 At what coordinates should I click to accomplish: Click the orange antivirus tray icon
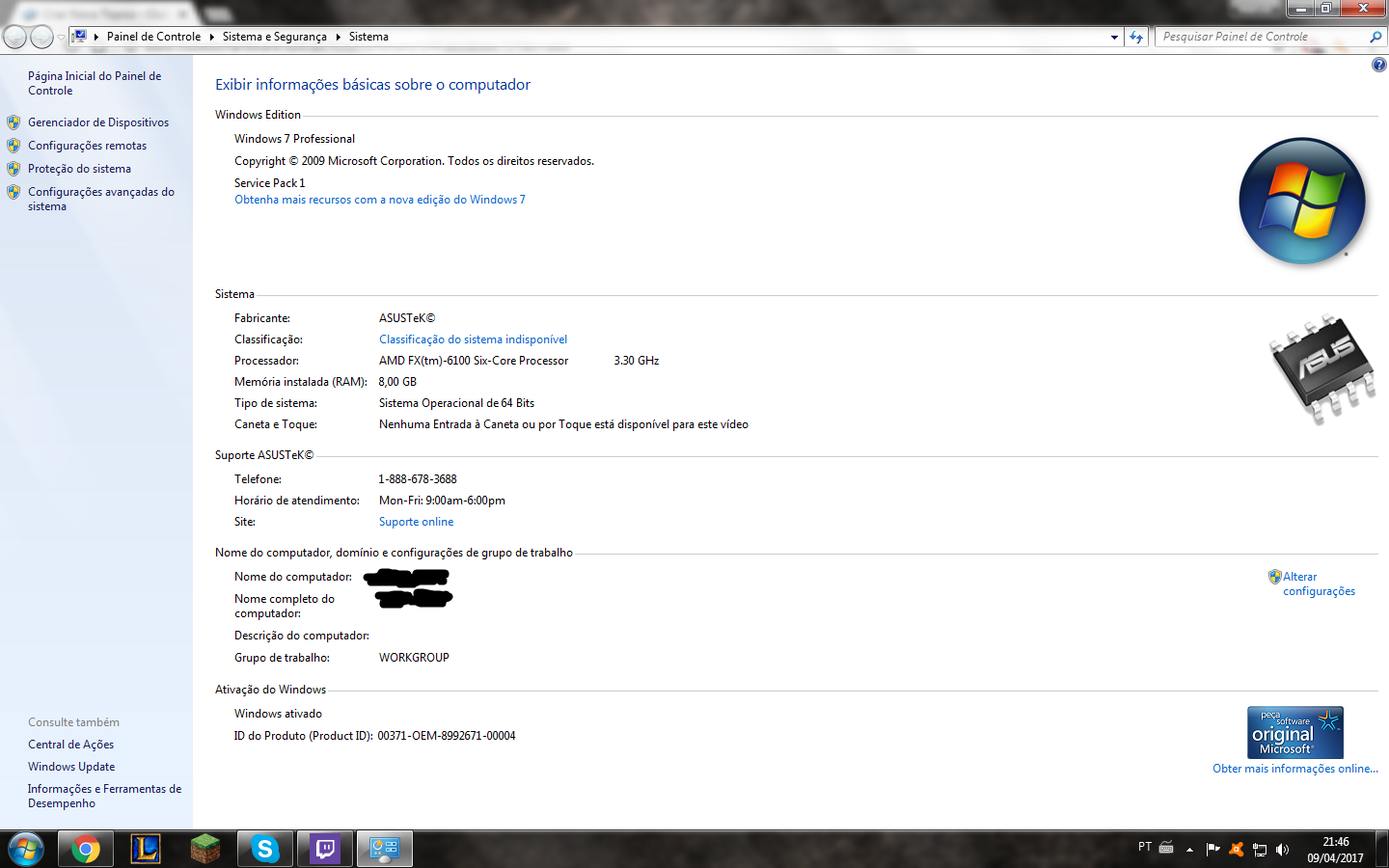click(1237, 850)
